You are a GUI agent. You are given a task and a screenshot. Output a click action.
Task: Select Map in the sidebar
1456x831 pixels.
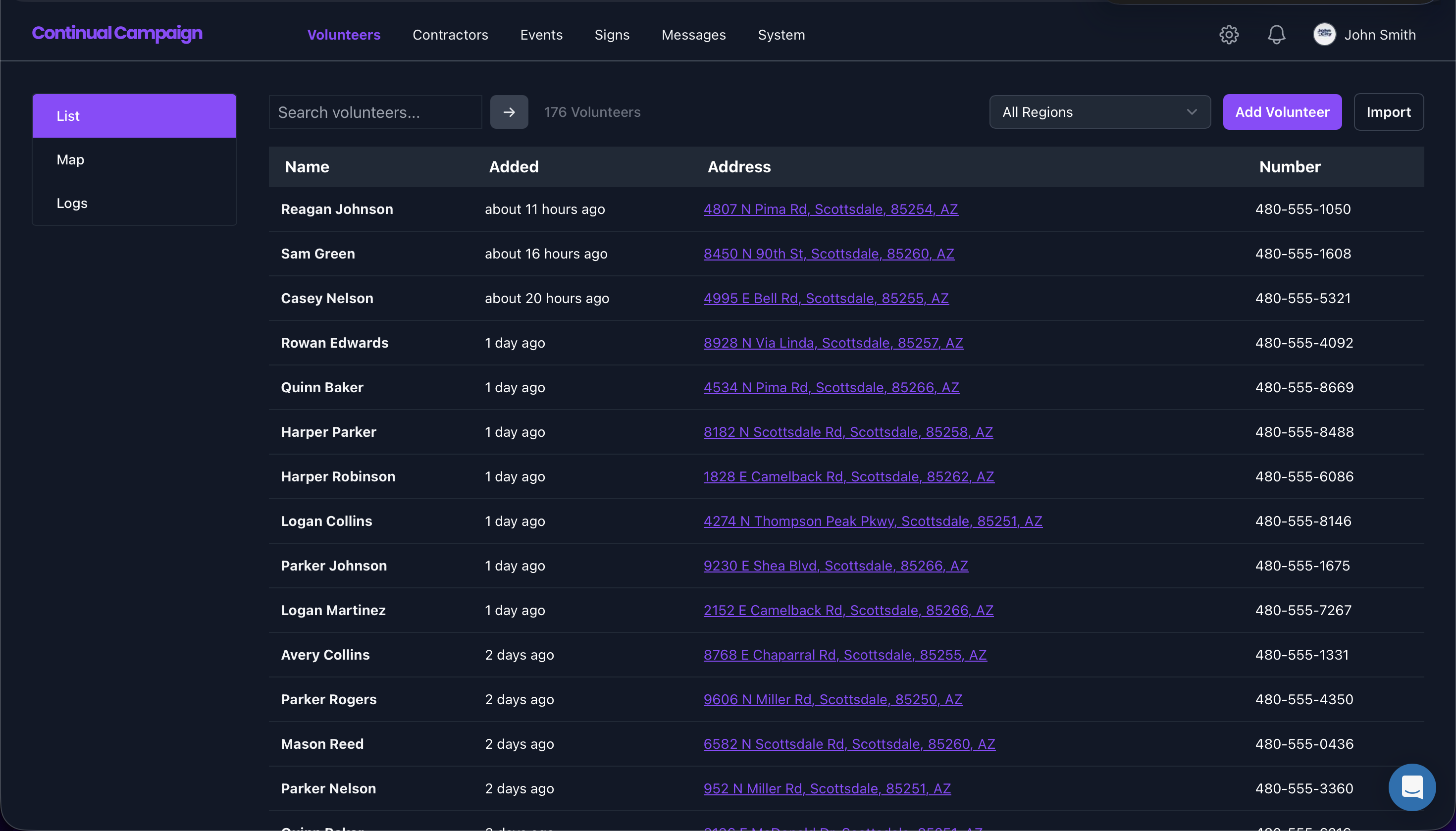70,160
